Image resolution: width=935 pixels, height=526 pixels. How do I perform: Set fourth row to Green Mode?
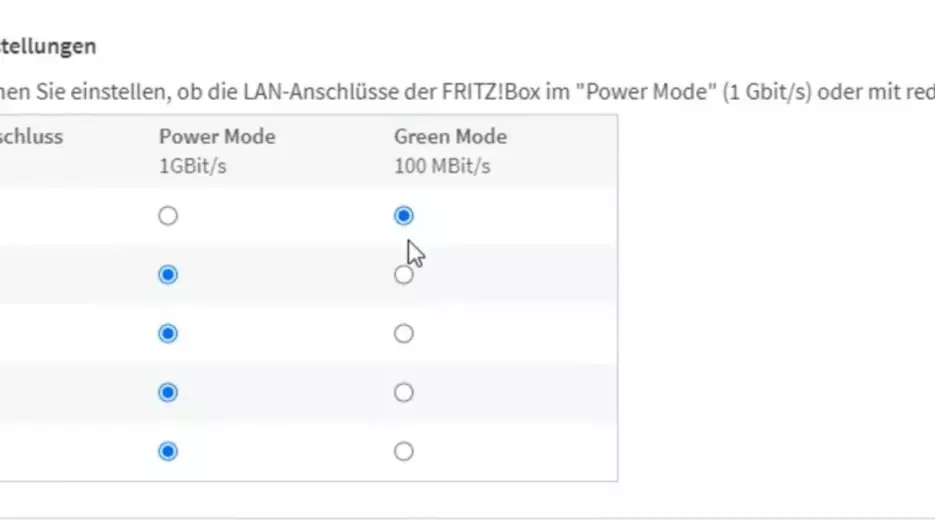403,393
